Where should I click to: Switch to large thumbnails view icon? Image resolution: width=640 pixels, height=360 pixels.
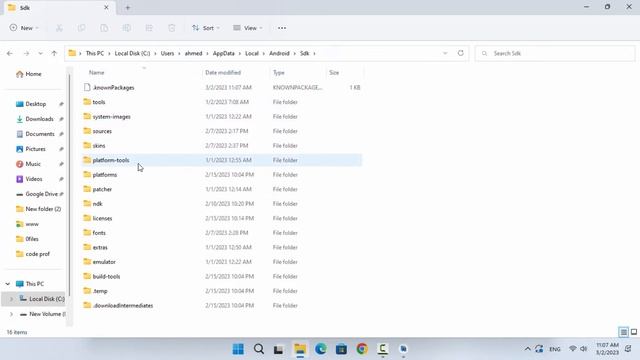click(633, 332)
